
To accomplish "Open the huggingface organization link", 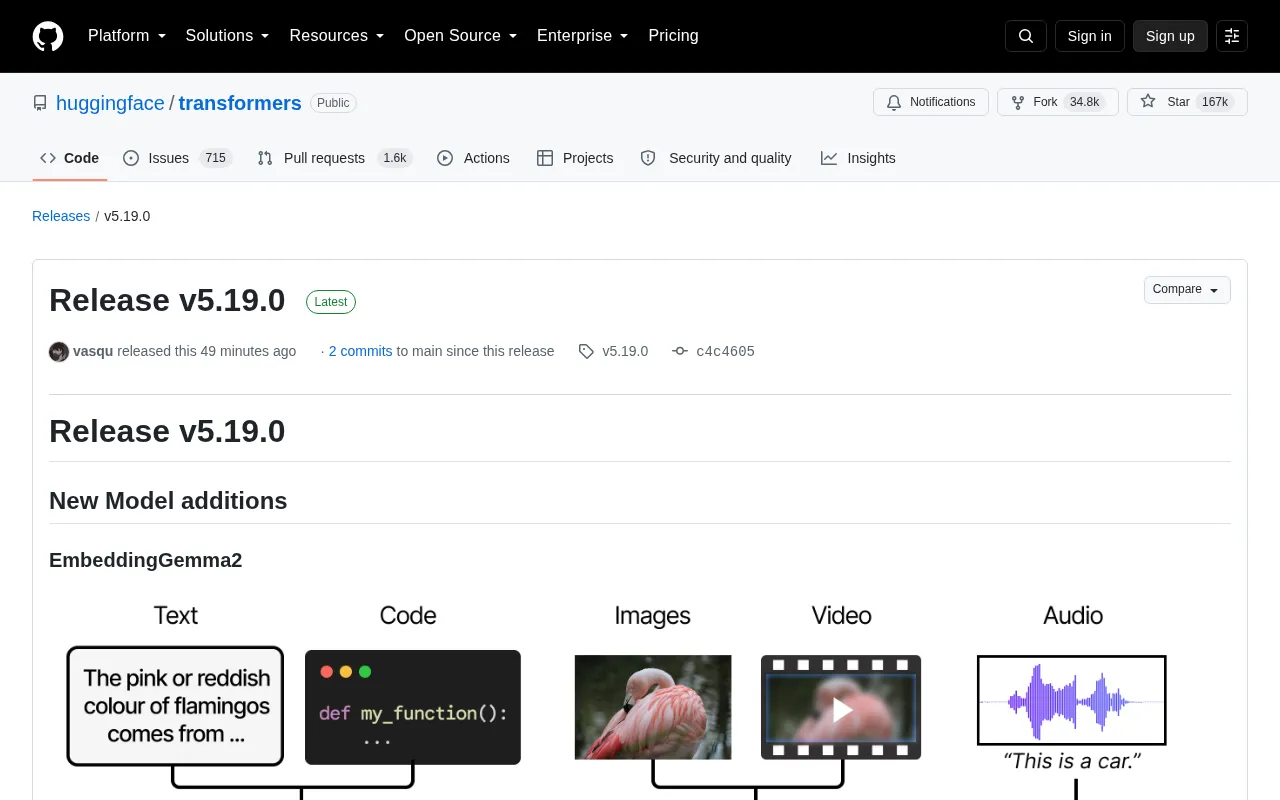I will coord(110,103).
